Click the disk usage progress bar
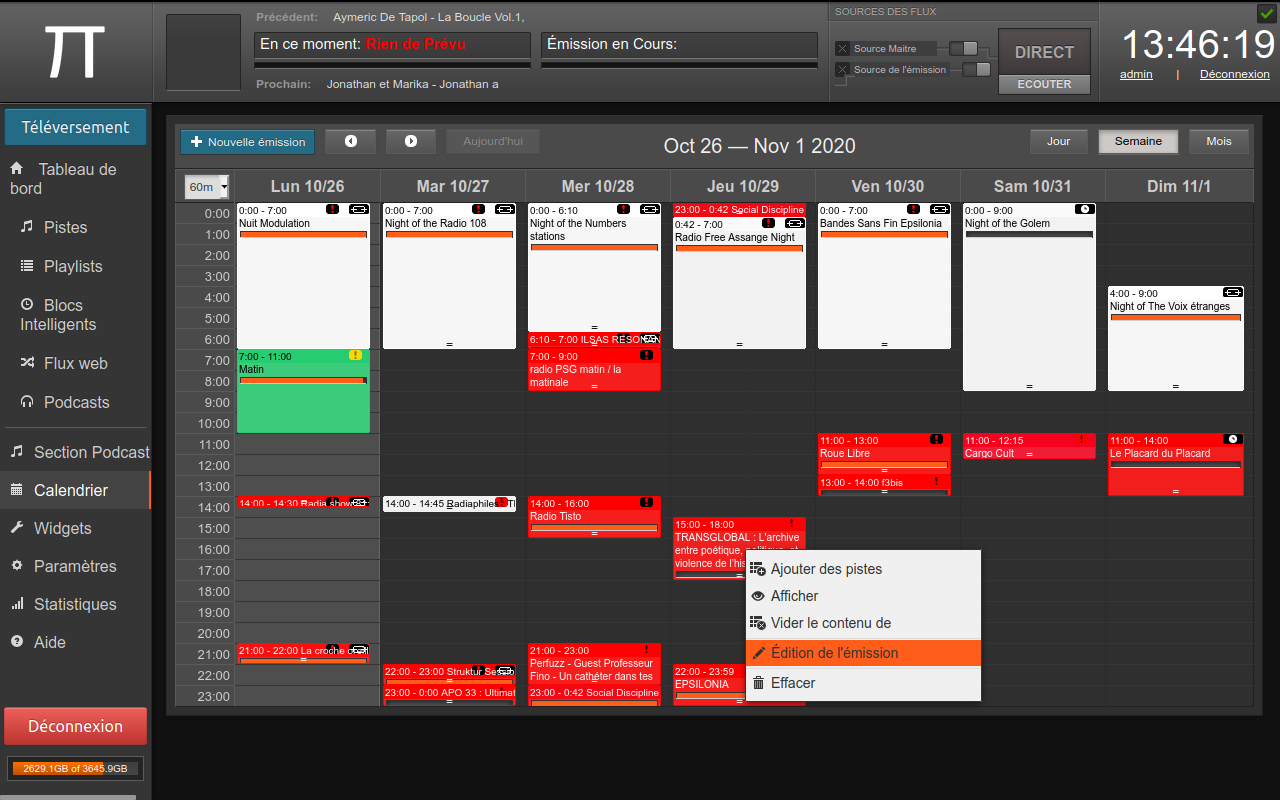The image size is (1280, 800). pyautogui.click(x=76, y=768)
